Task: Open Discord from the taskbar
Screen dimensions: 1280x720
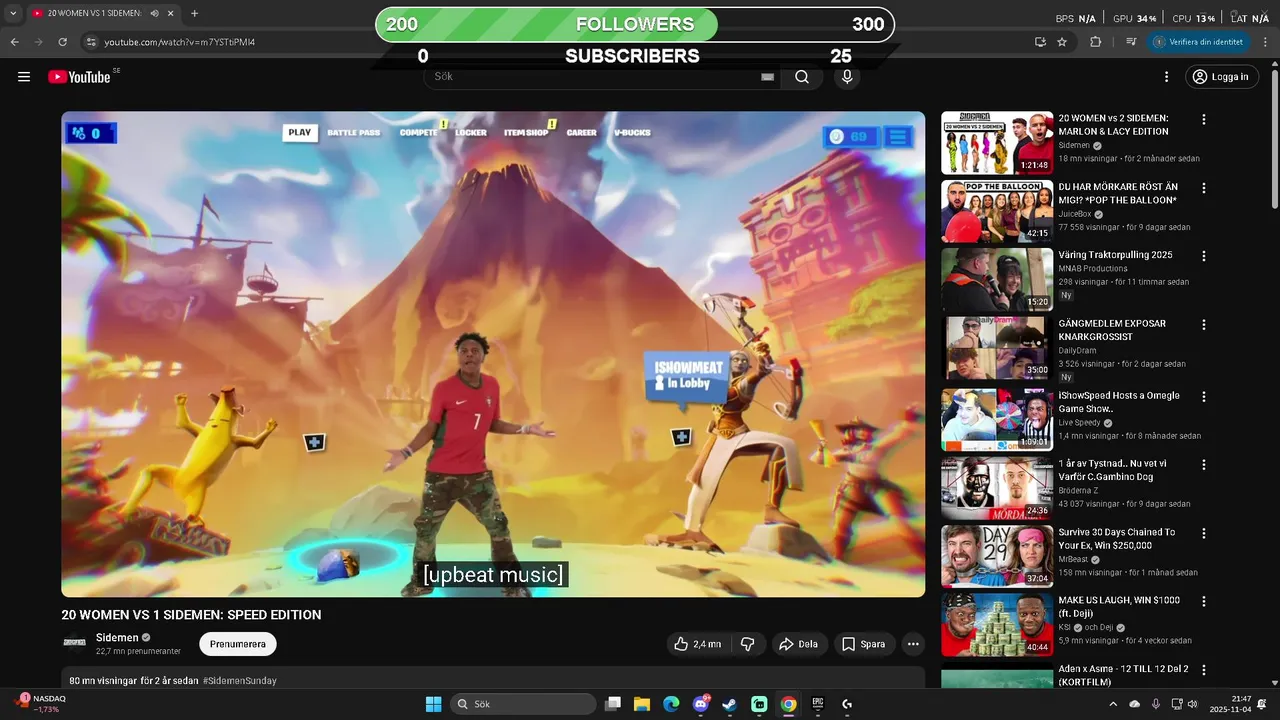Action: [x=701, y=704]
